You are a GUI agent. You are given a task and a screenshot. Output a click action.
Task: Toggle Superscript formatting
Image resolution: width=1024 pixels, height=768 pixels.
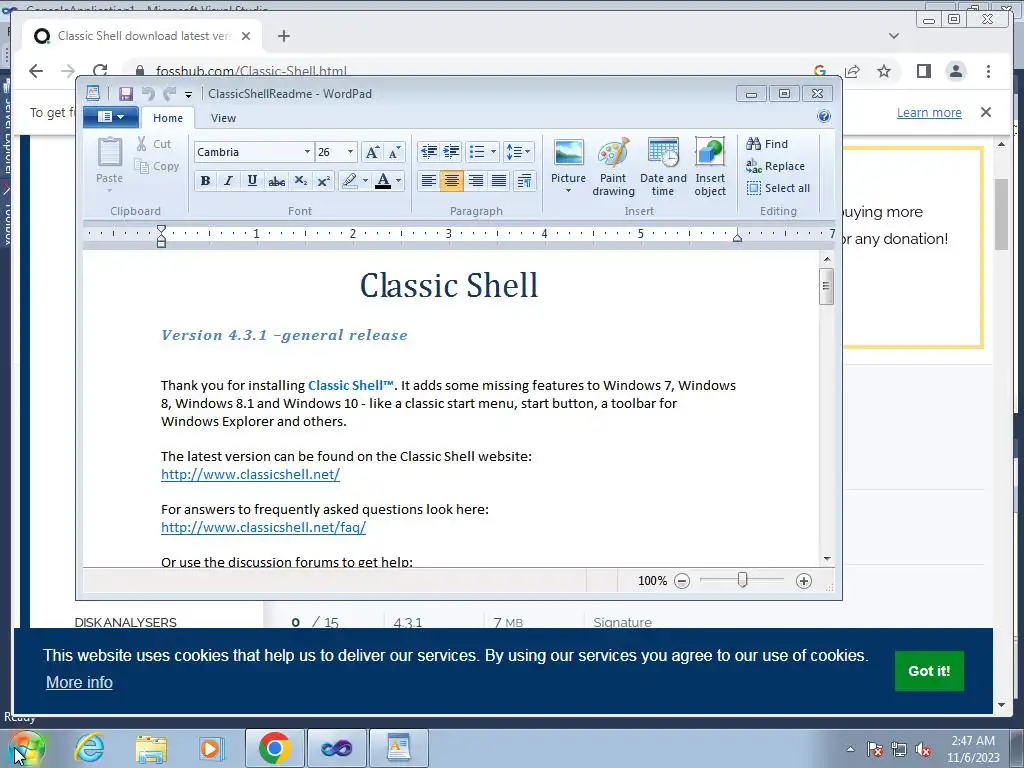[324, 181]
